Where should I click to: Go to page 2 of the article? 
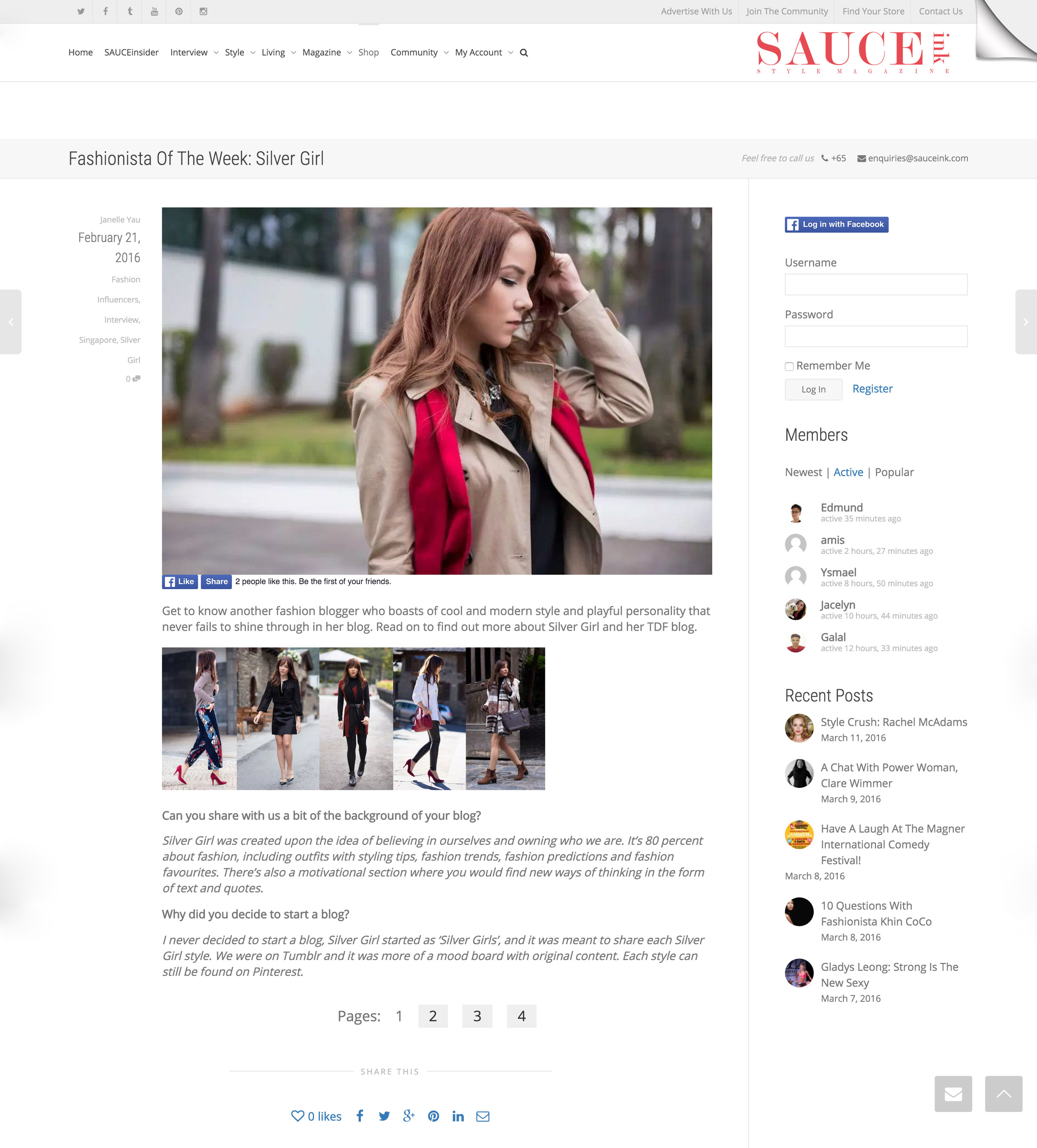tap(433, 1016)
